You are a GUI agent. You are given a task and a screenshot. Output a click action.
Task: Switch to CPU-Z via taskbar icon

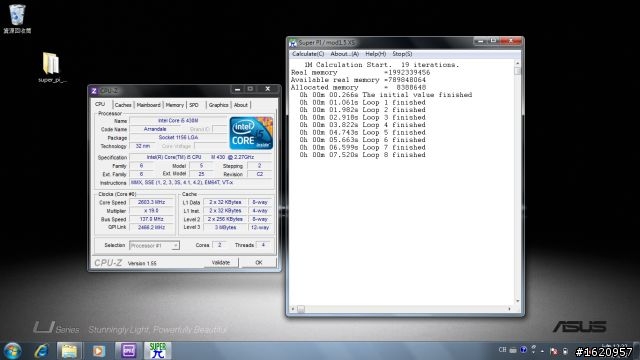129,351
